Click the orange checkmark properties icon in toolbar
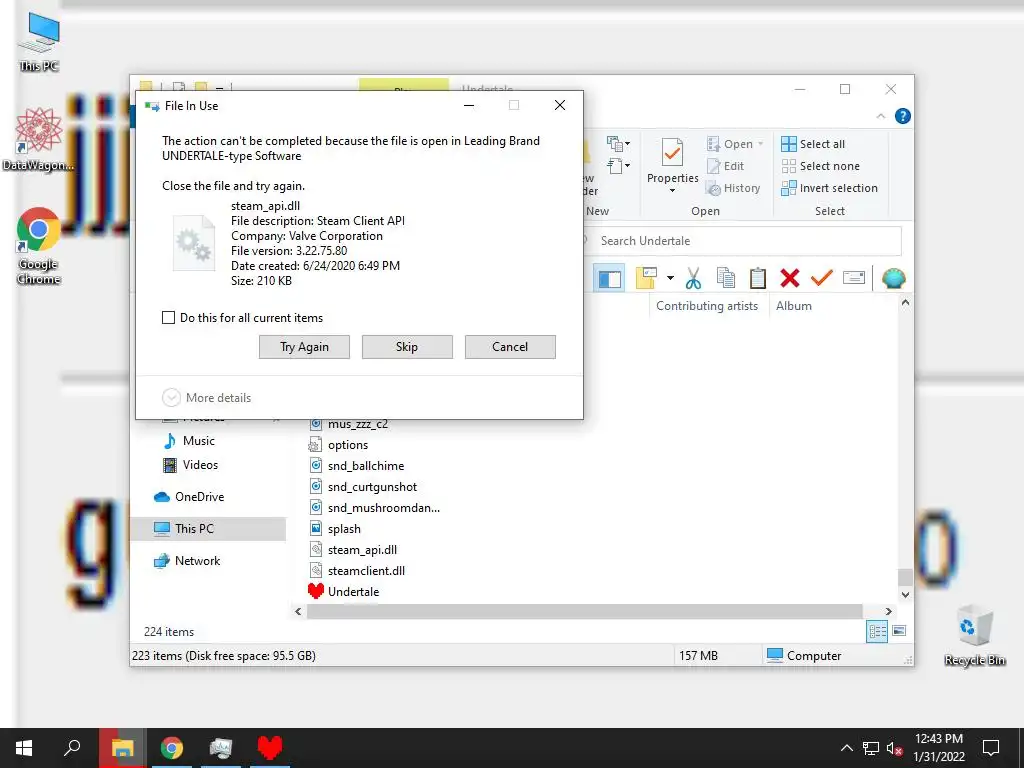The height and width of the screenshot is (768, 1024). tap(822, 278)
